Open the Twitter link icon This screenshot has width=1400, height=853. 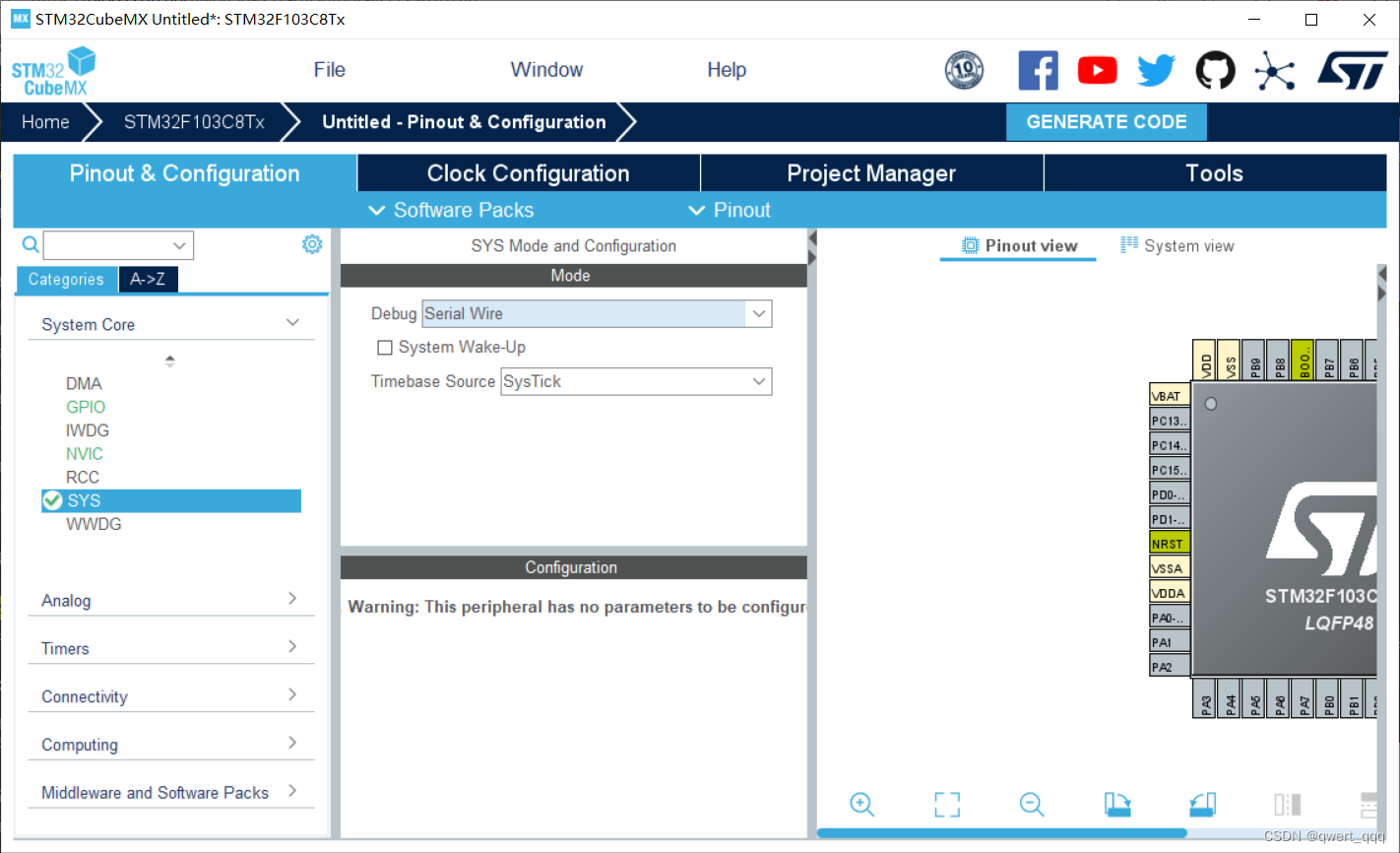coord(1156,70)
